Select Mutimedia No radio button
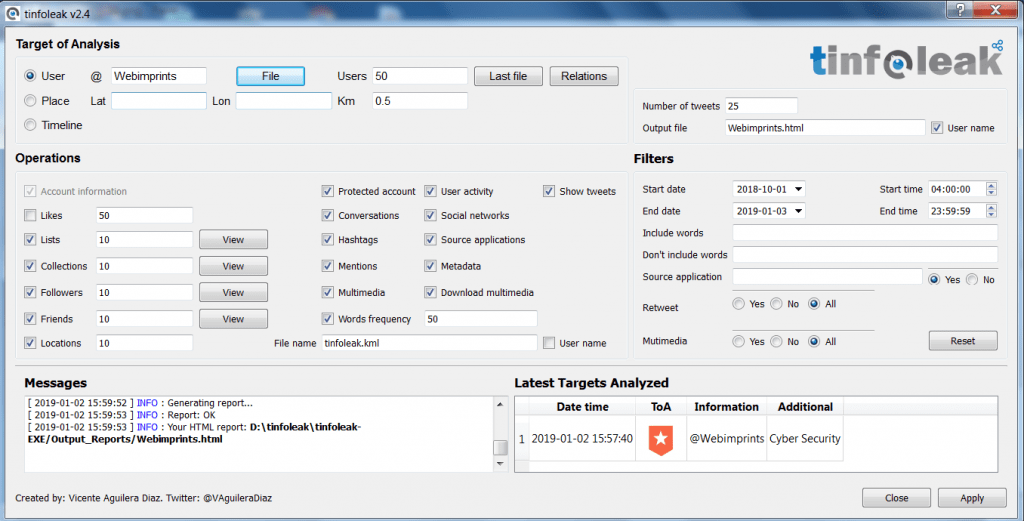Viewport: 1024px width, 521px height. click(776, 341)
